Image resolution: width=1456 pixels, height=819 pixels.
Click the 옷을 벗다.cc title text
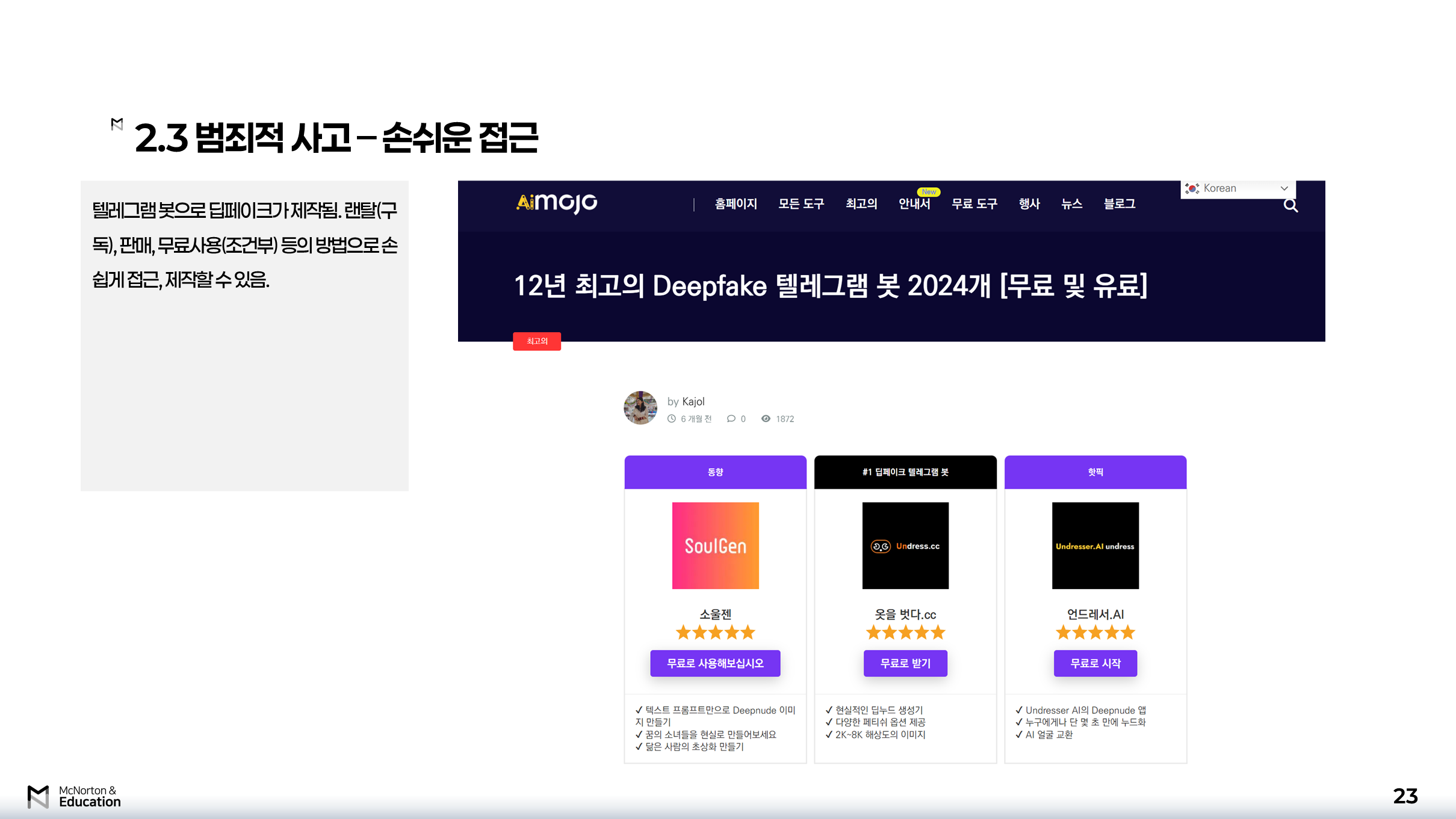point(905,614)
